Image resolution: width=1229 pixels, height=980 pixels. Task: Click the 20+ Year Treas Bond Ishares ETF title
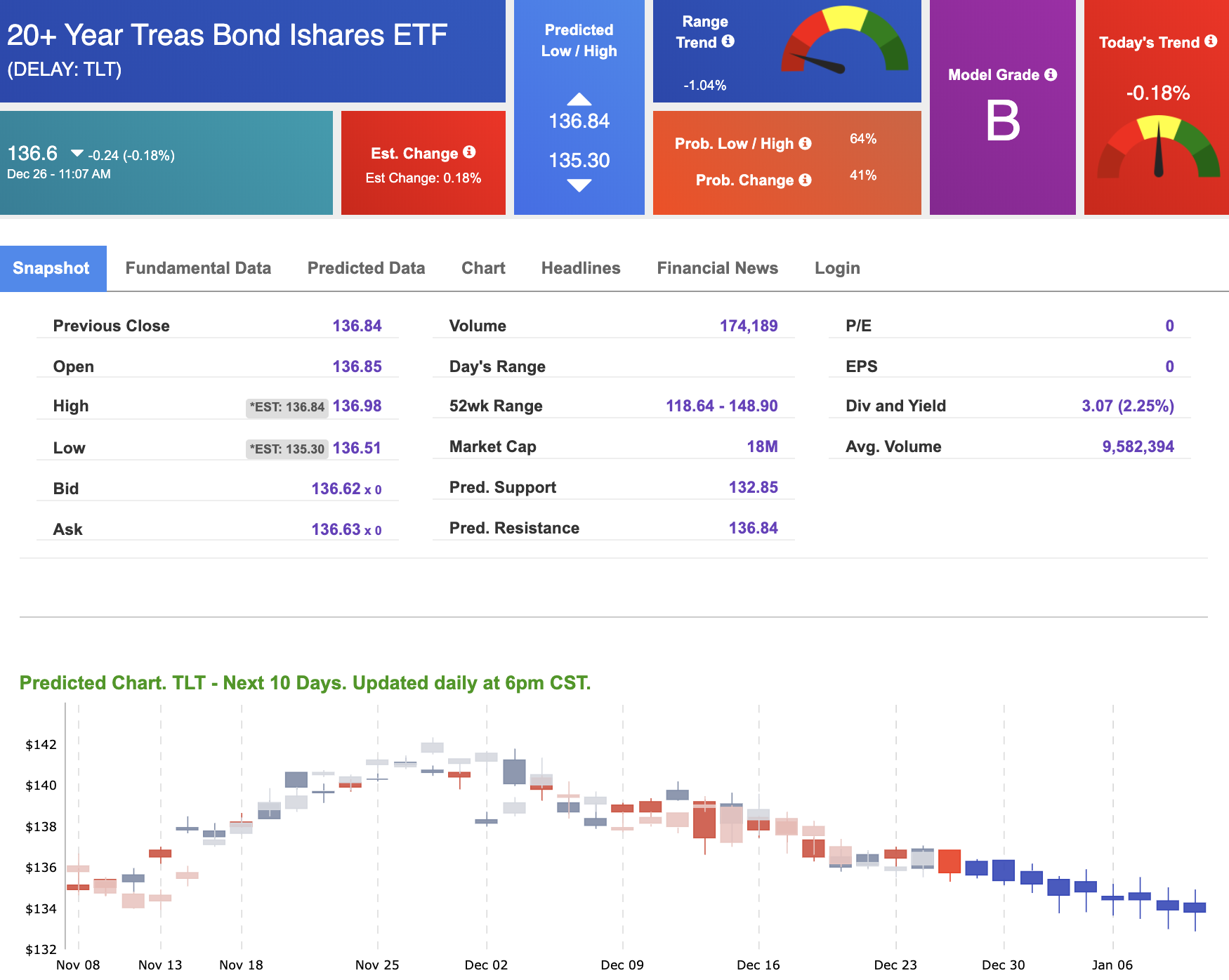coord(227,35)
